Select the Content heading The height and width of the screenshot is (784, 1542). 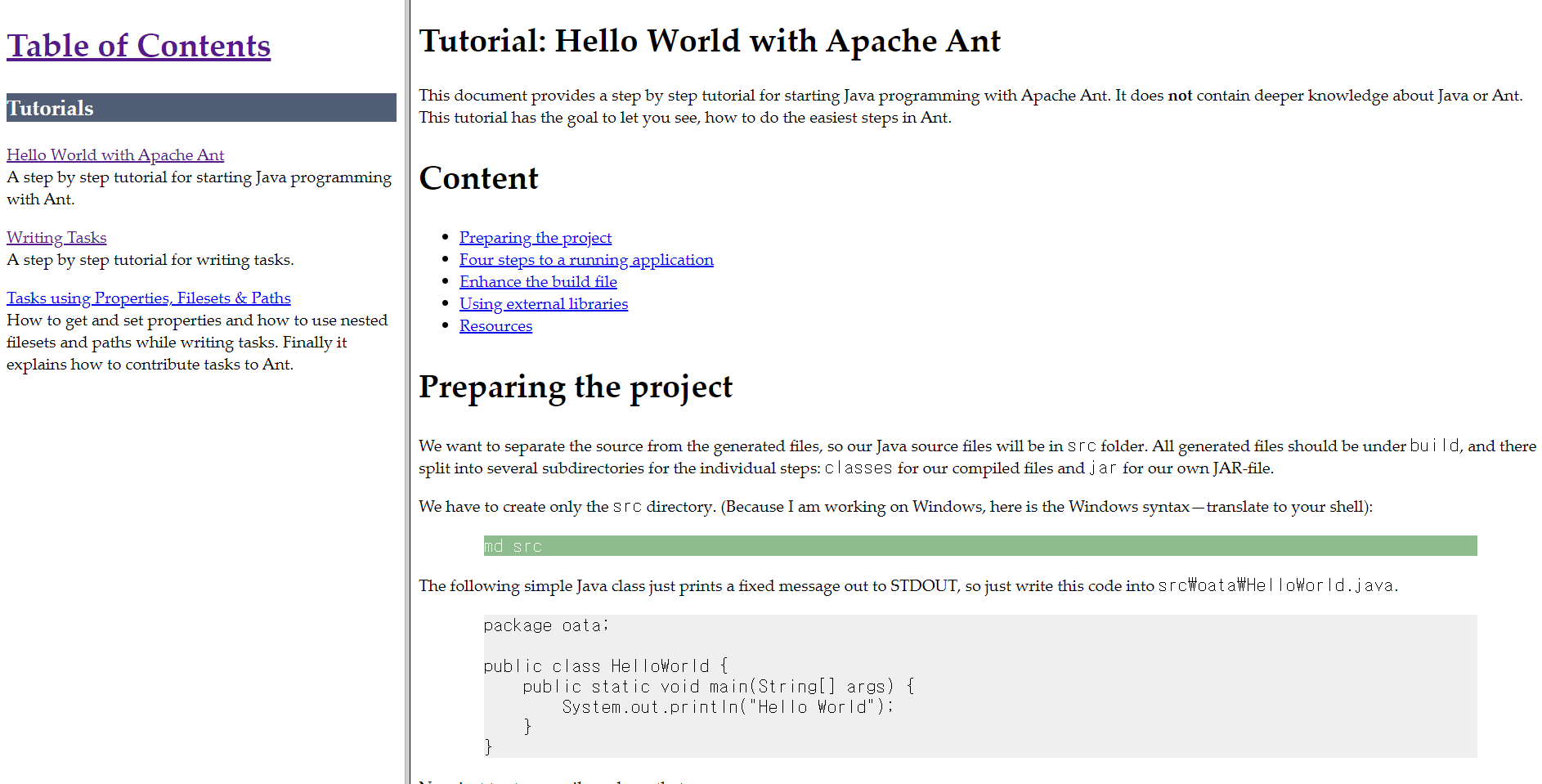pos(478,178)
